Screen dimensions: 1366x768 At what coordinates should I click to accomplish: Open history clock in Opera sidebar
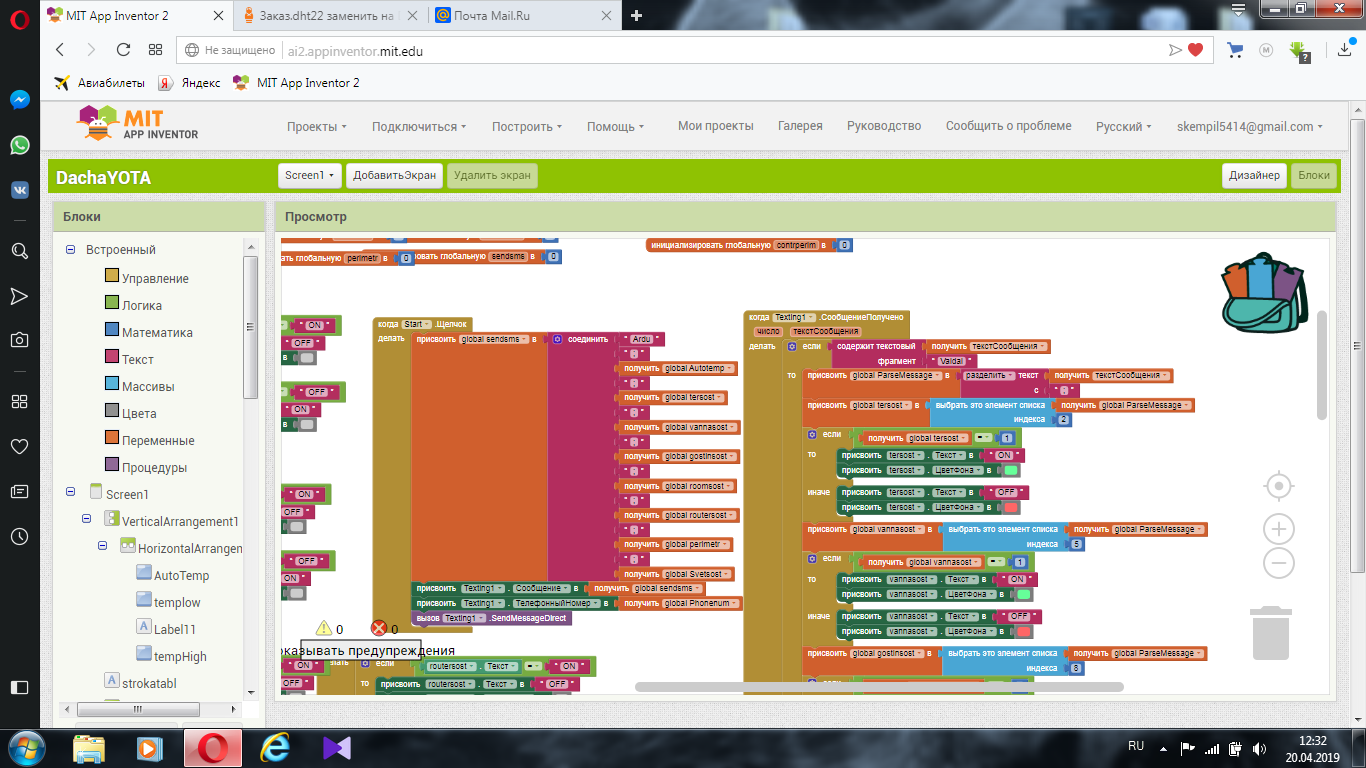tap(19, 536)
